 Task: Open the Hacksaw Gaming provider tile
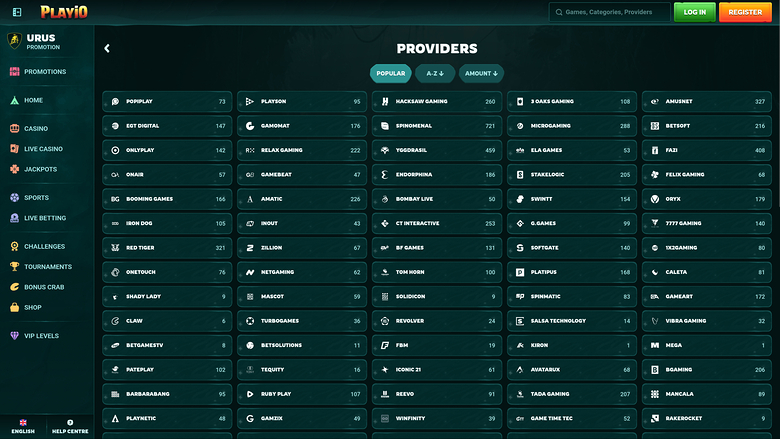coord(438,101)
